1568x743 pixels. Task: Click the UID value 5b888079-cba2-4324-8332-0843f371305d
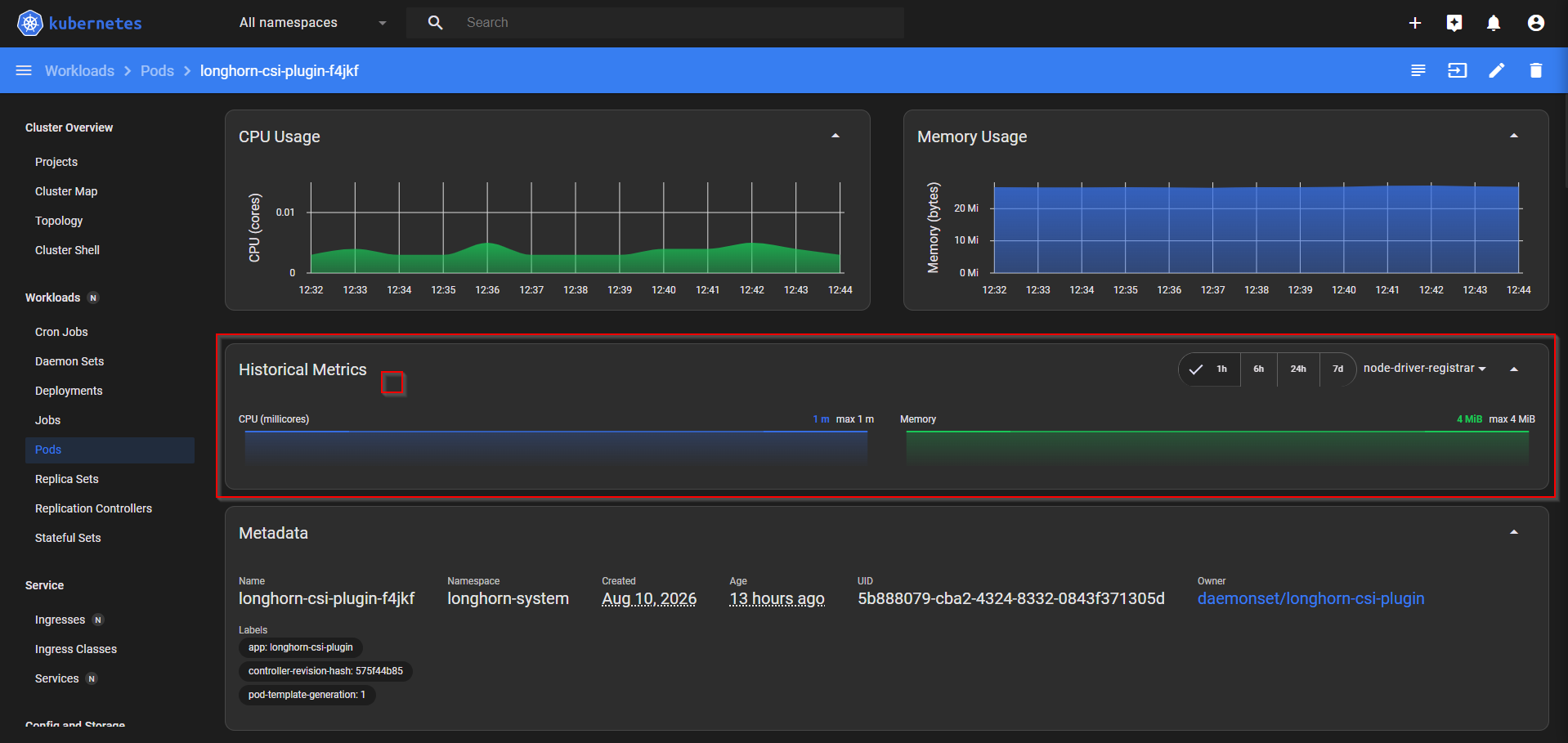coord(1011,598)
